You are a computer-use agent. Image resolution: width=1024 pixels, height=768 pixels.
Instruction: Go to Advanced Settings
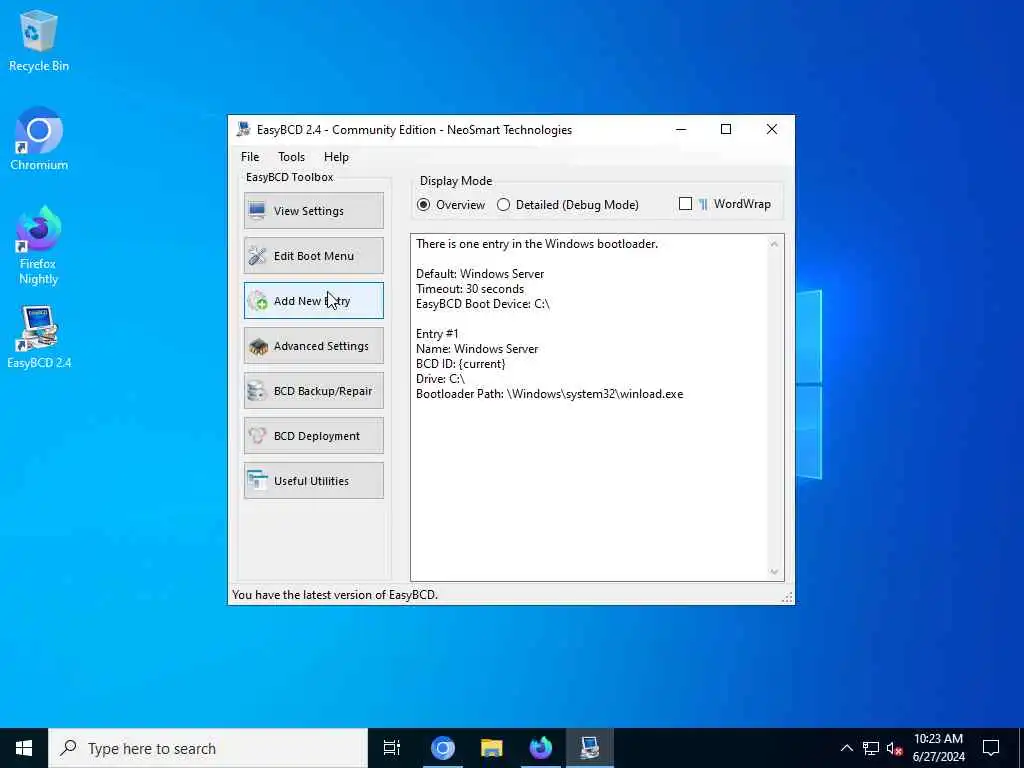pos(313,345)
